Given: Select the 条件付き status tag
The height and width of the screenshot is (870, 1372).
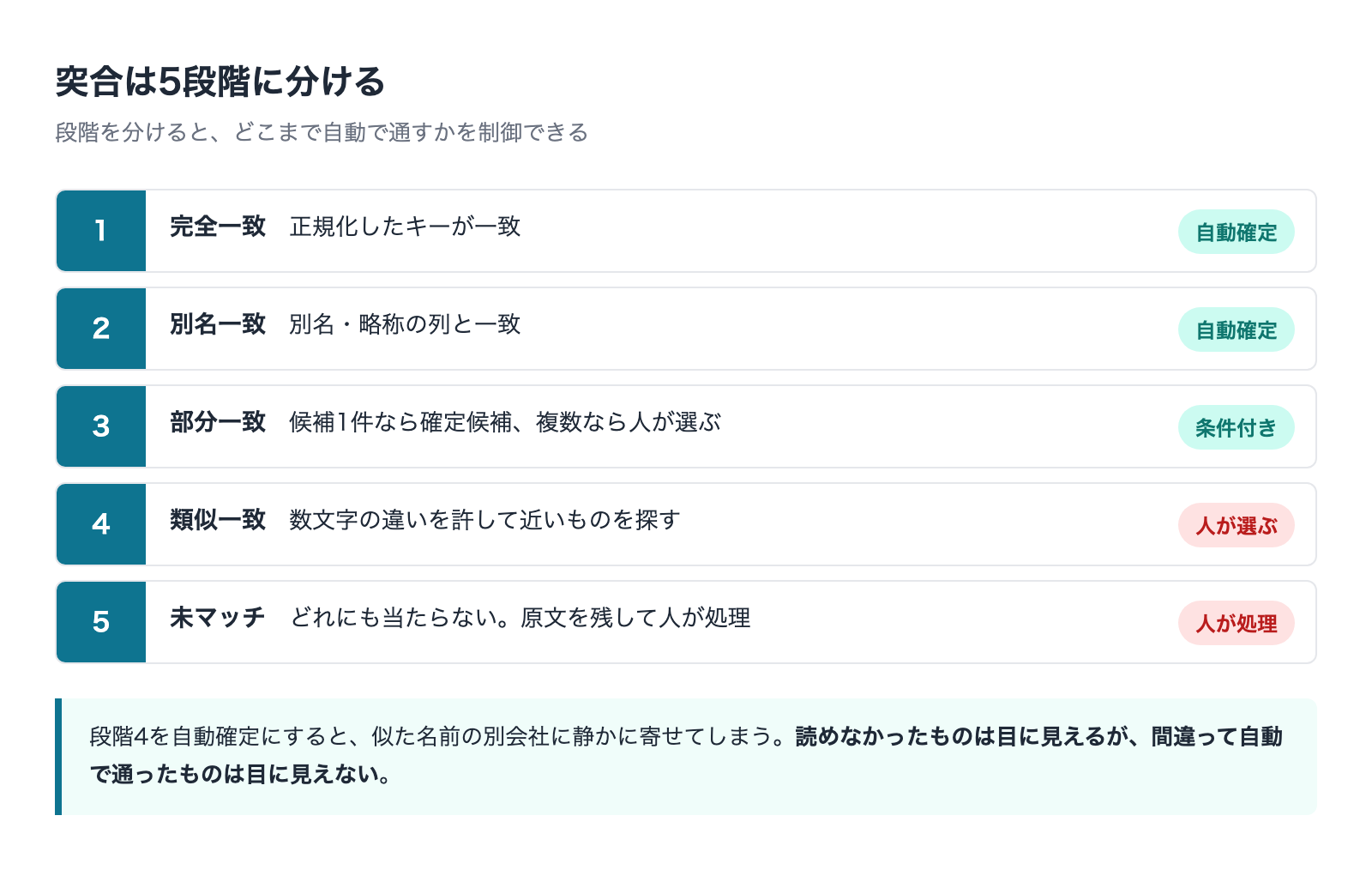Looking at the screenshot, I should (1236, 427).
